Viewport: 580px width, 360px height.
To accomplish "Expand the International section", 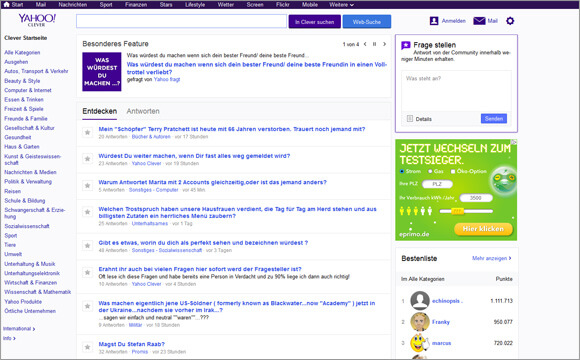I will point(19,329).
